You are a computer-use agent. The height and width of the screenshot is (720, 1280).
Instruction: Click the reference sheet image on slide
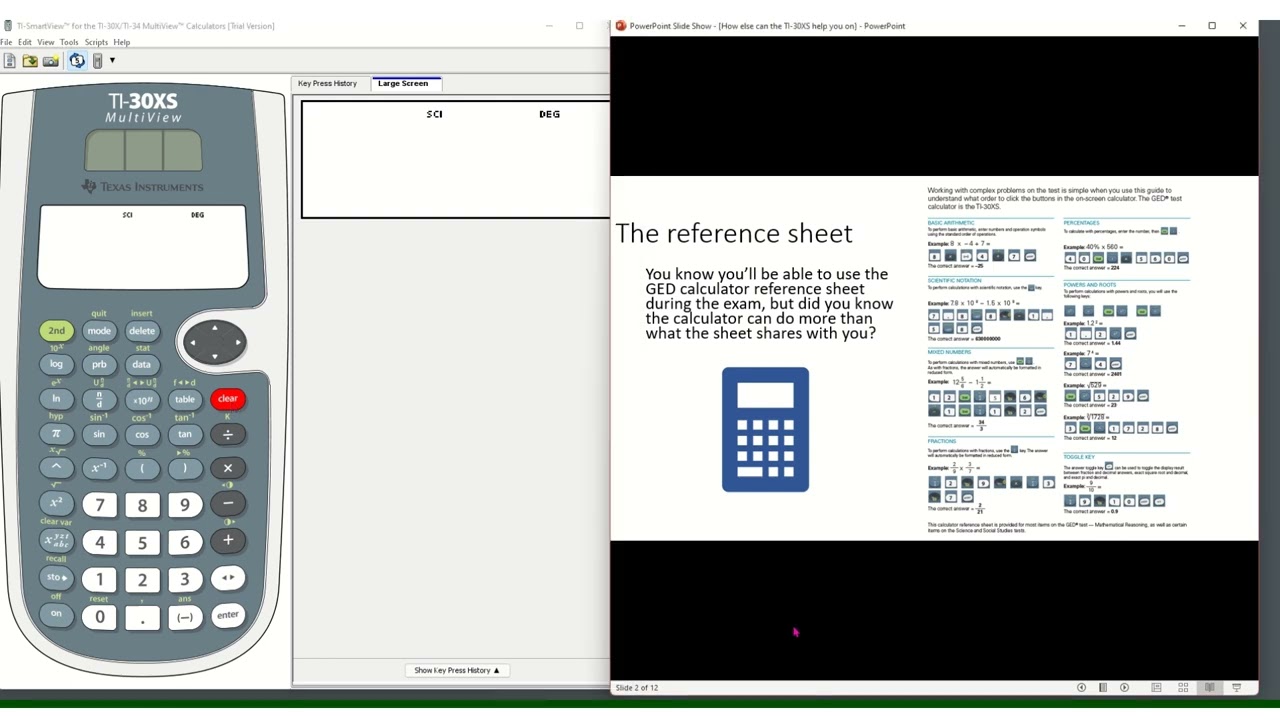(x=1058, y=360)
